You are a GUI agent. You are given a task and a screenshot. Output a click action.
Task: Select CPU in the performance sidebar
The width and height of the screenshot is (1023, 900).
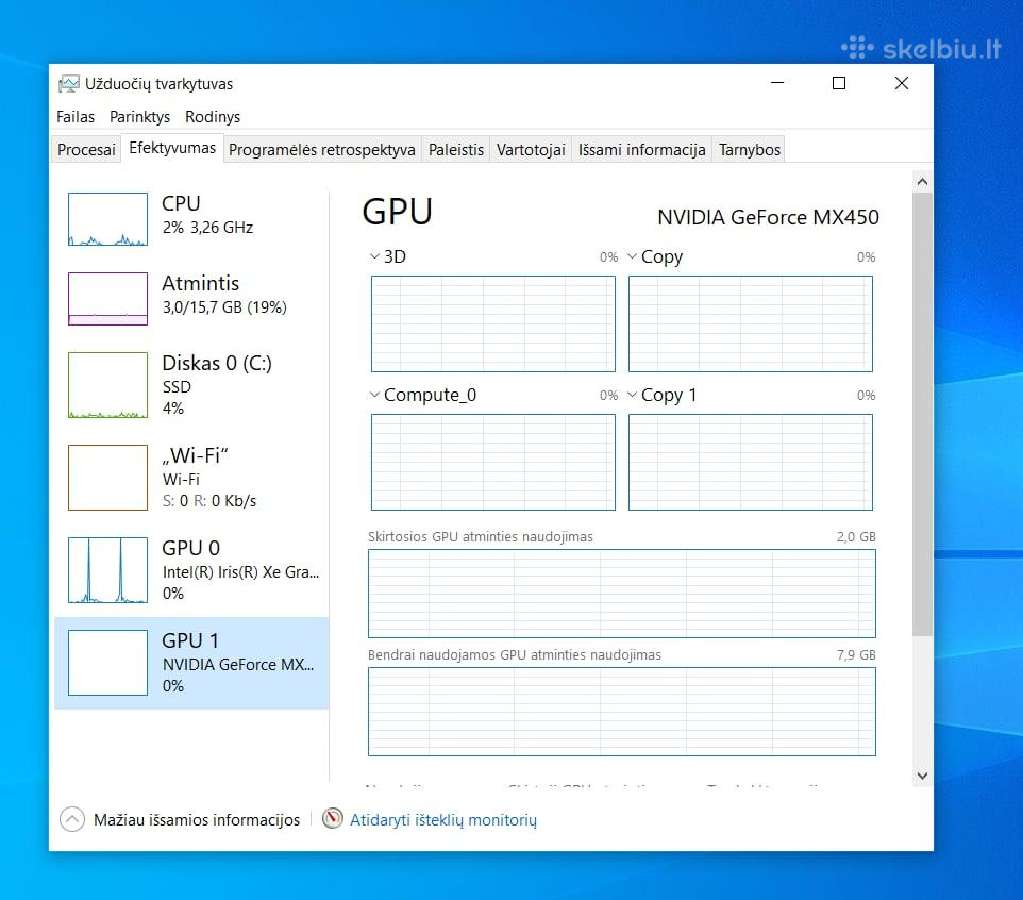[x=192, y=219]
